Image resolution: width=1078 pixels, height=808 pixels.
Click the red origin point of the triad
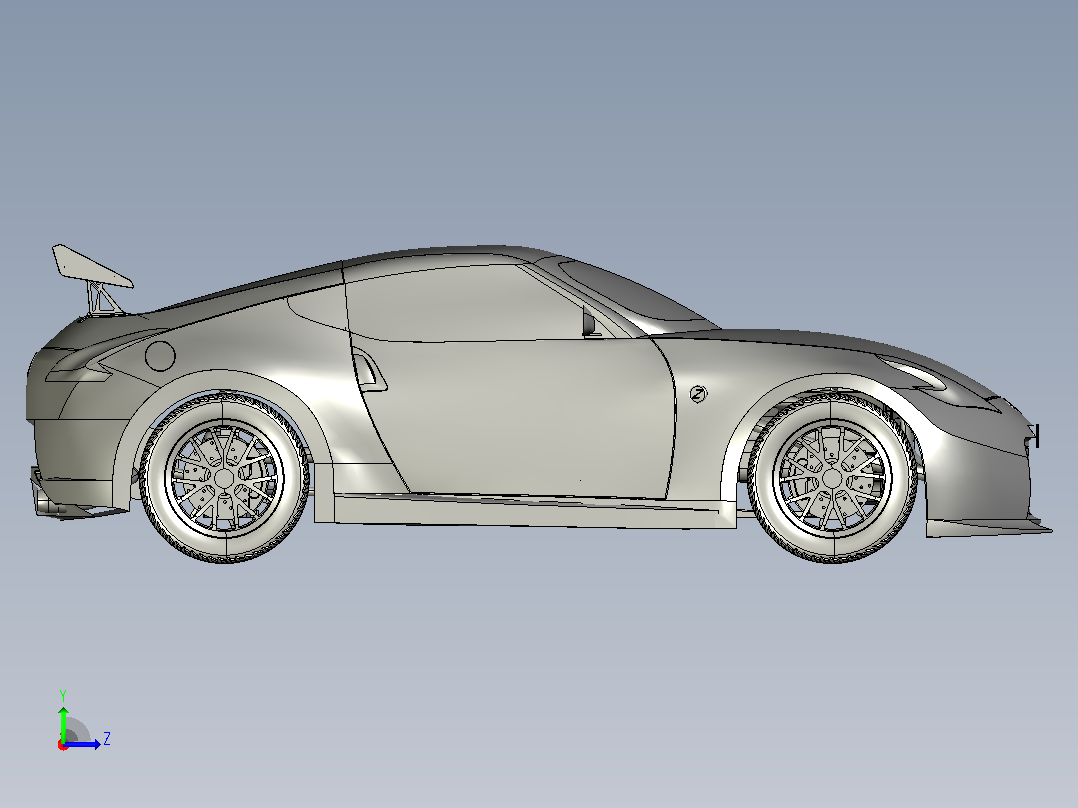(x=63, y=745)
